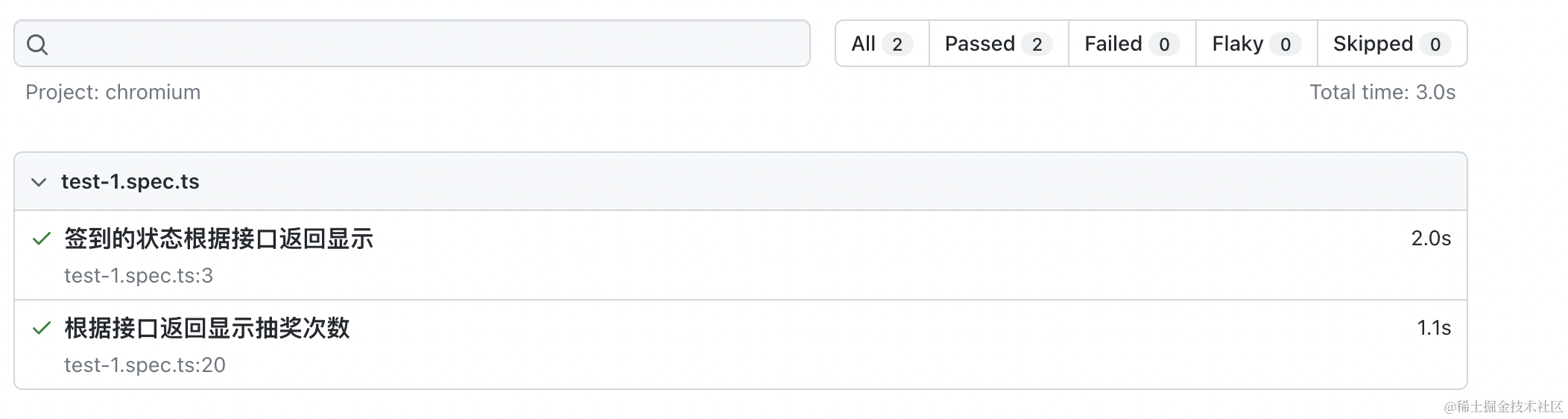Click the 2.0s duration of first test
Screen dimensions: 1568x419
pos(1431,239)
